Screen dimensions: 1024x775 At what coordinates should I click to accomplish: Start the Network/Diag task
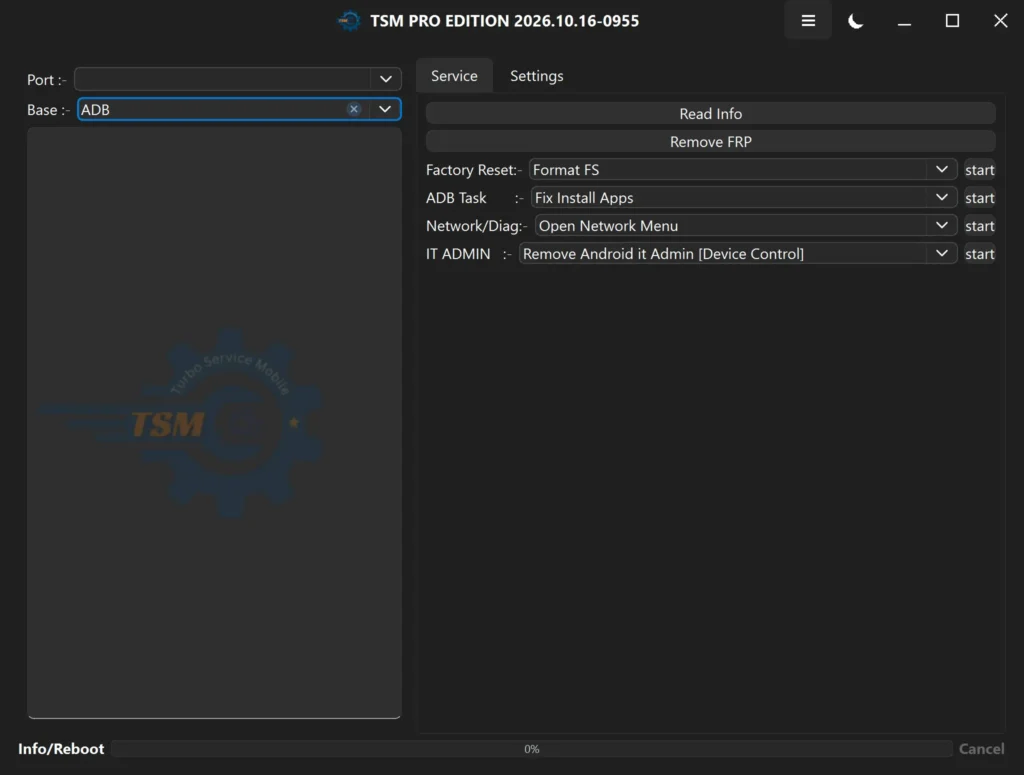980,226
